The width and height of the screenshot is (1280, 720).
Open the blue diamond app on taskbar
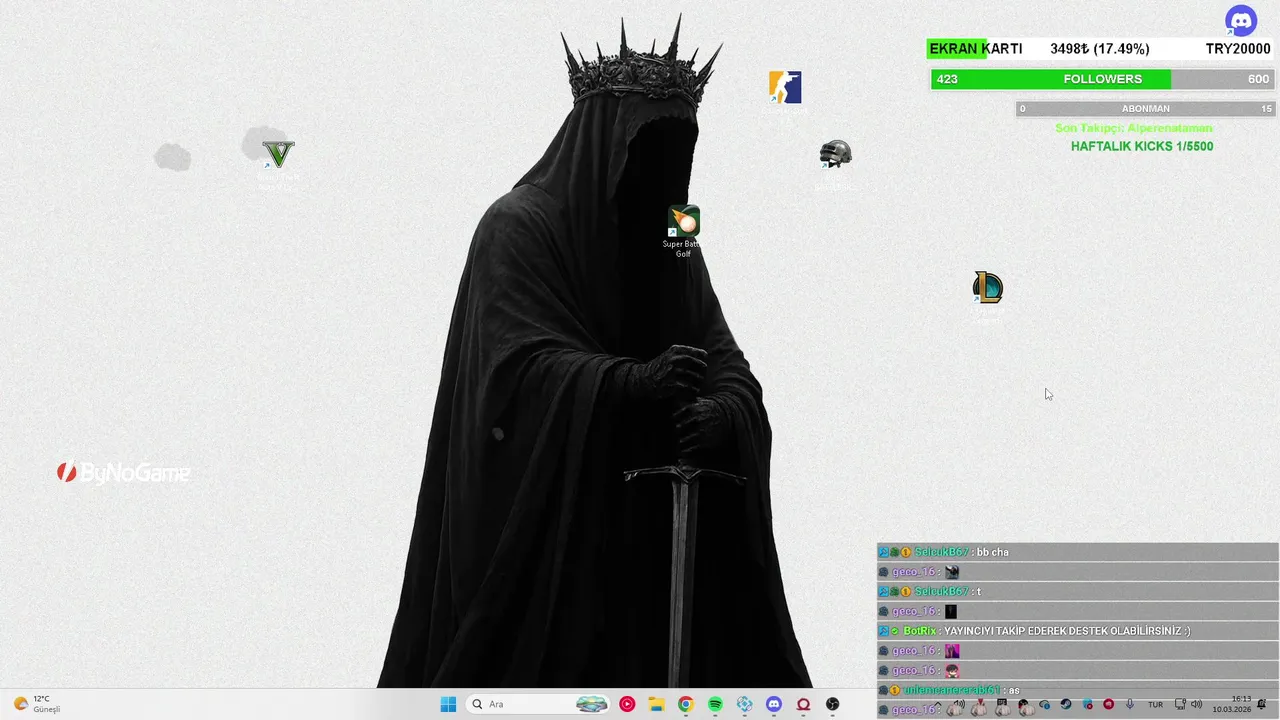coord(744,704)
